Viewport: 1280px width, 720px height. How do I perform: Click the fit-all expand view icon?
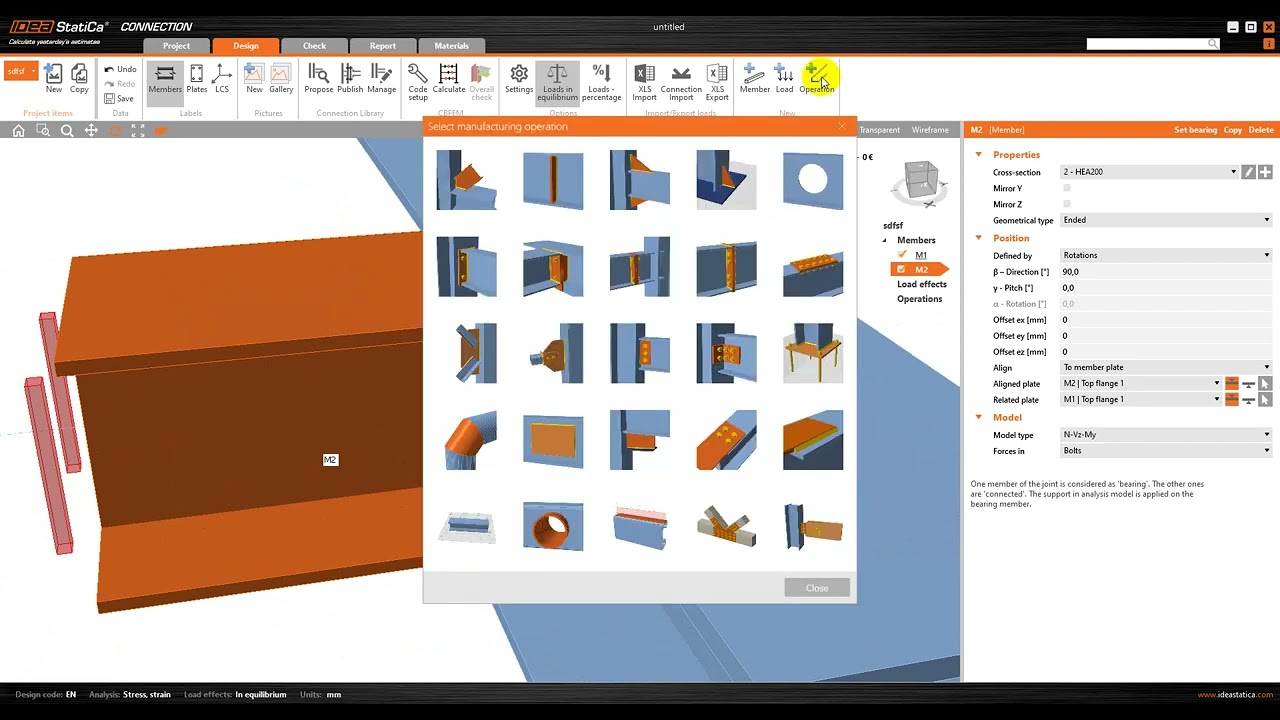point(138,130)
